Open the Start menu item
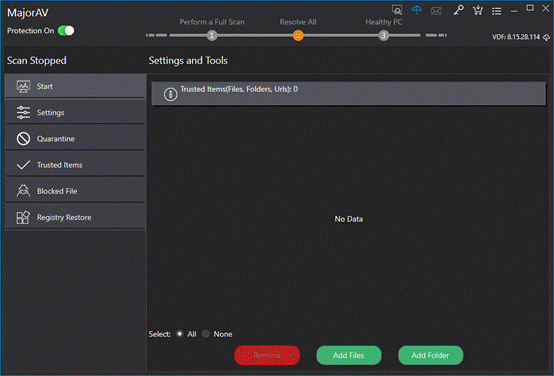Image resolution: width=554 pixels, height=376 pixels. [x=75, y=86]
